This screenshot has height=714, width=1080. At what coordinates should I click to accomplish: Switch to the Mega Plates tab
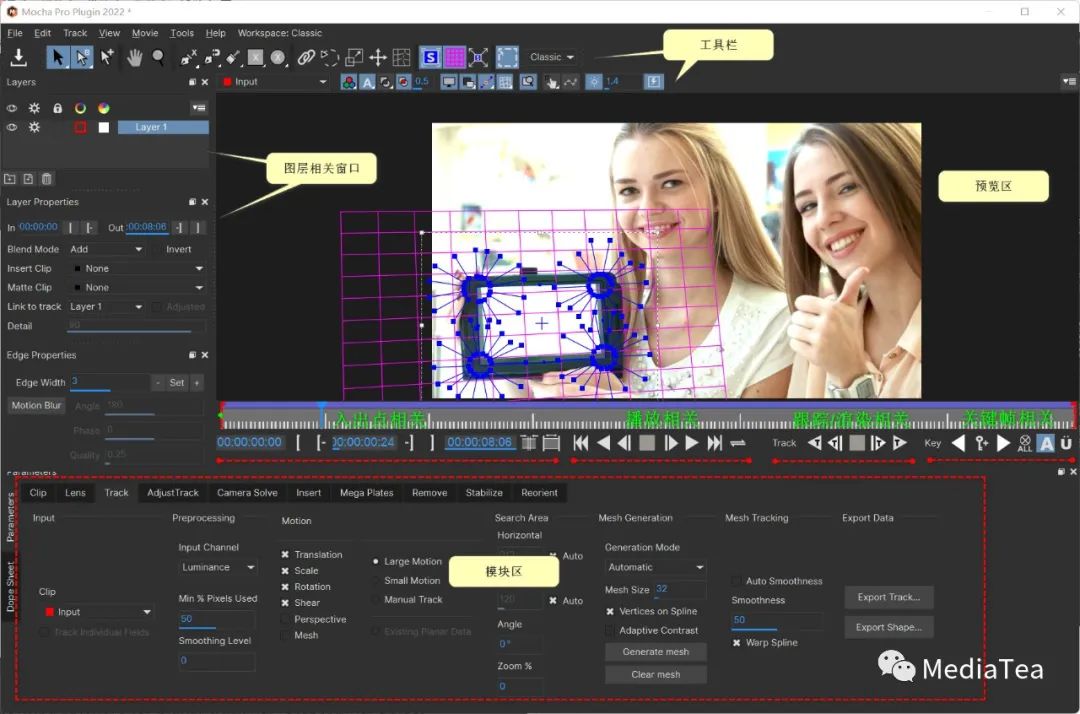[x=366, y=493]
